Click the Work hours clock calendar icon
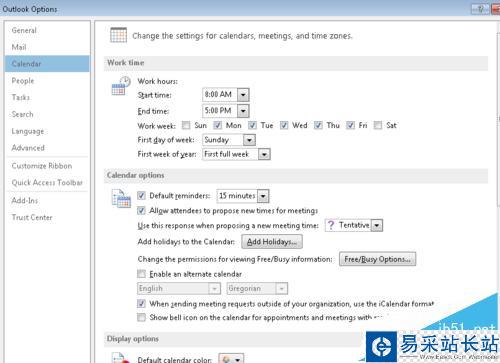The height and width of the screenshot is (363, 500). [x=121, y=86]
